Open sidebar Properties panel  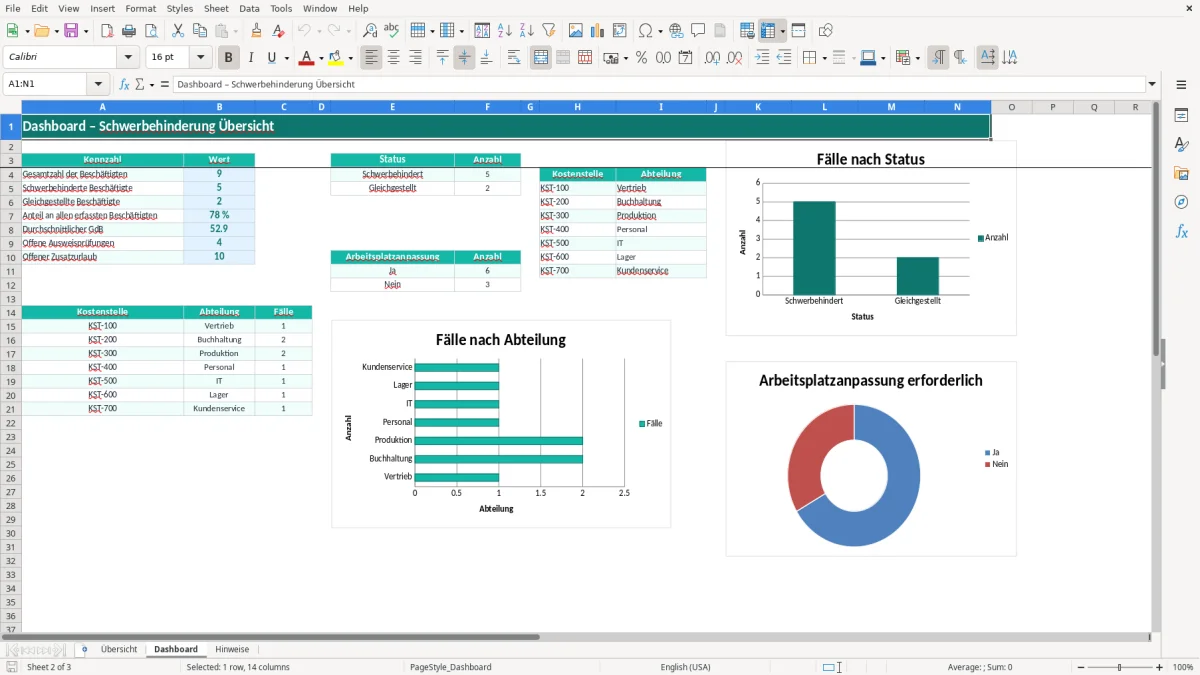point(1181,115)
